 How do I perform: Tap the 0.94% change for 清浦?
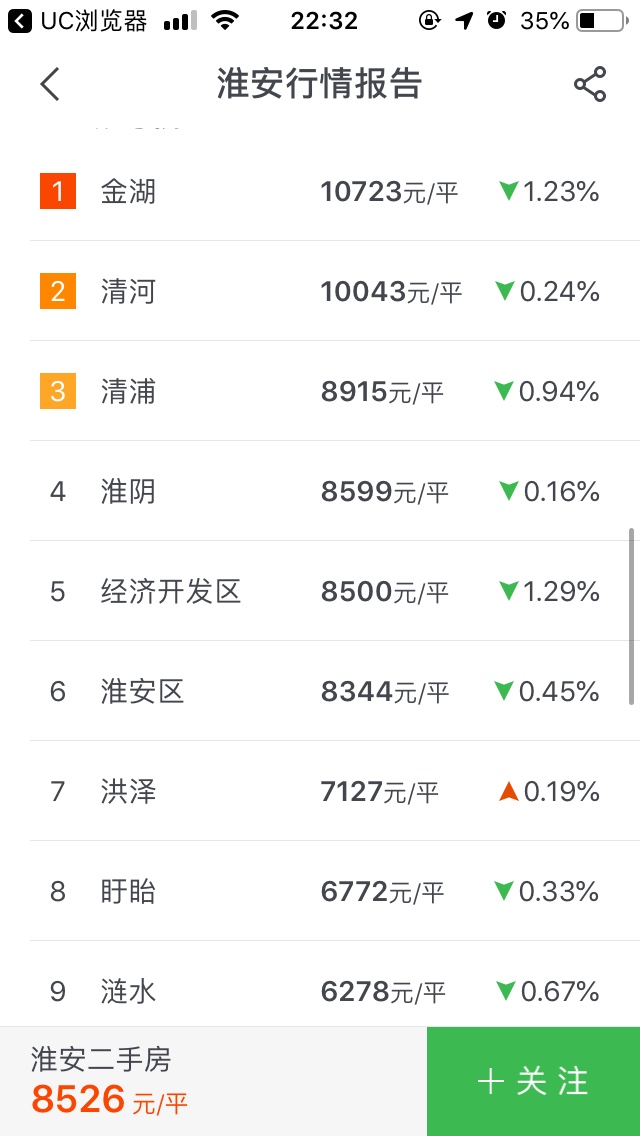[x=559, y=392]
